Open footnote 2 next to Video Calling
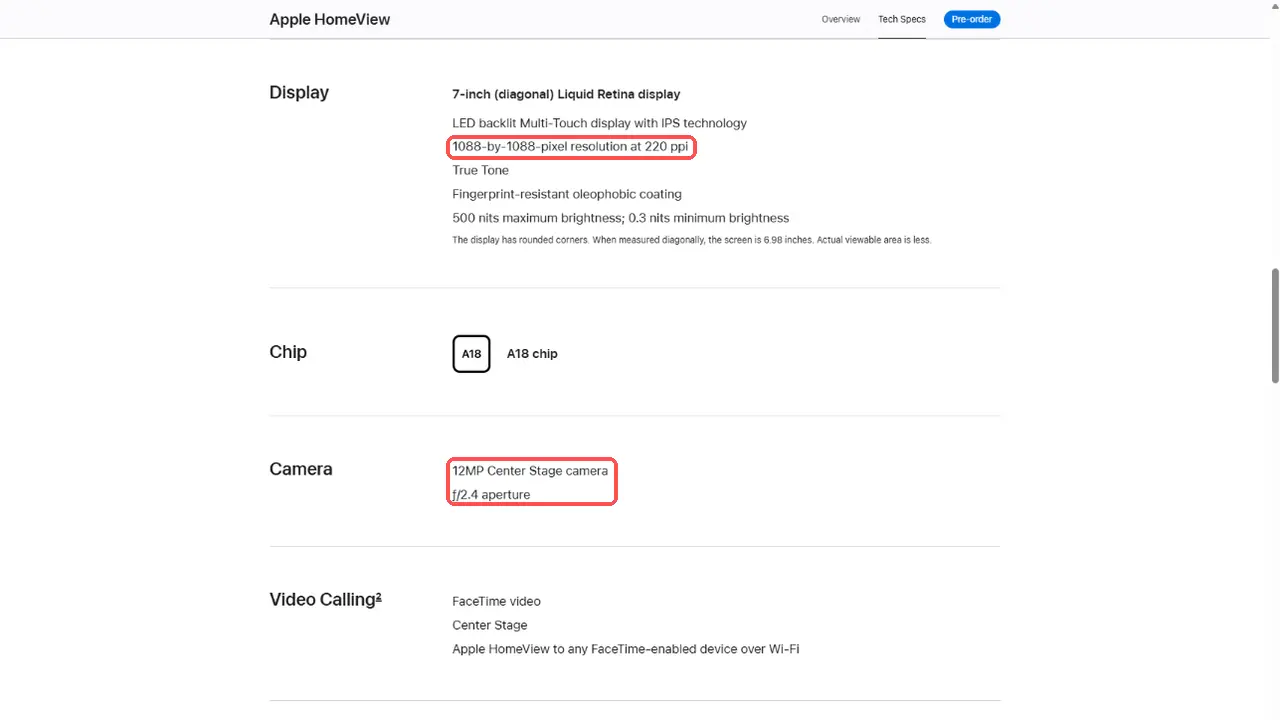The image size is (1280, 720). pyautogui.click(x=378, y=597)
